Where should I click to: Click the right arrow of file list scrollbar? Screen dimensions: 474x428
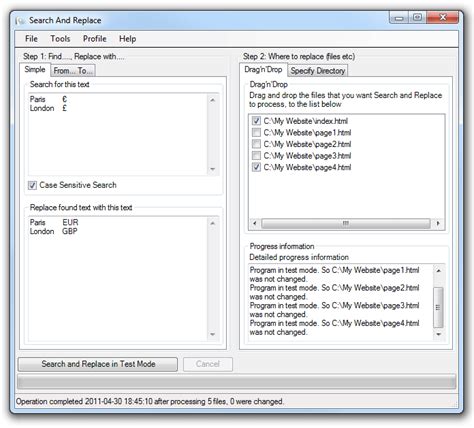click(x=438, y=223)
